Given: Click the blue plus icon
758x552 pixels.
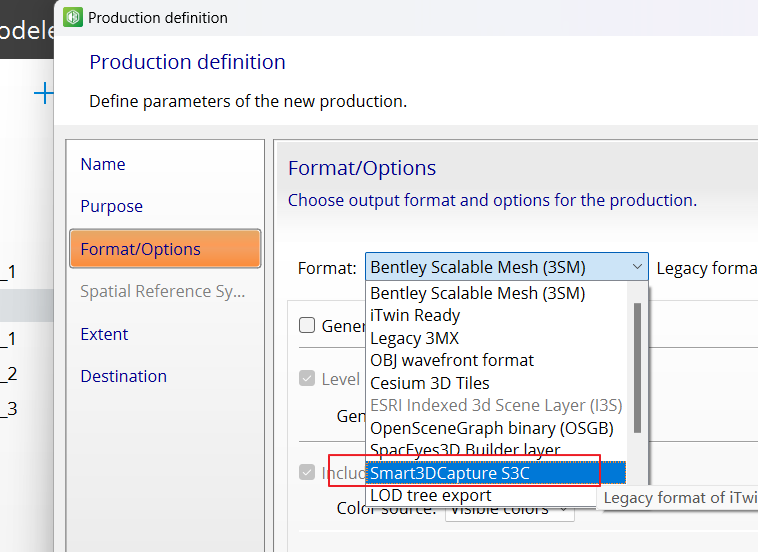Looking at the screenshot, I should [x=43, y=94].
